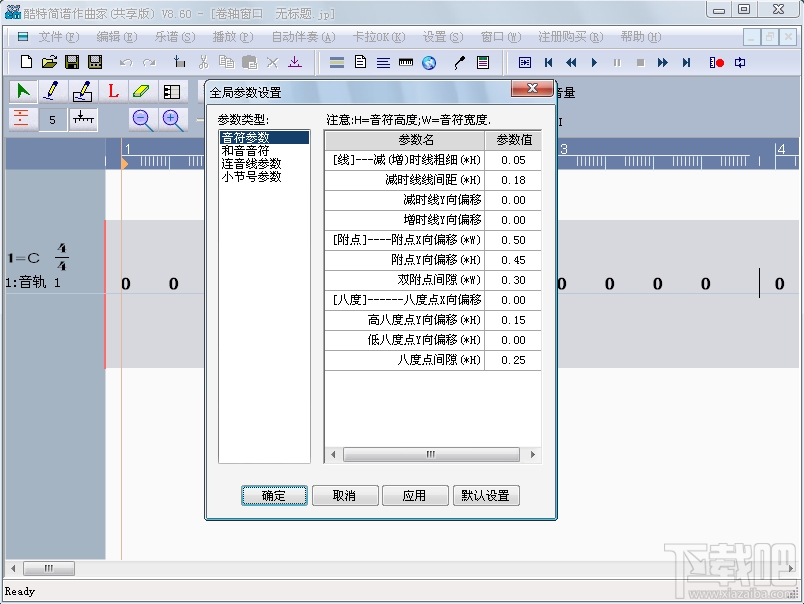The width and height of the screenshot is (804, 604).
Task: Restore defaults via the 默认设置 button
Action: point(486,495)
